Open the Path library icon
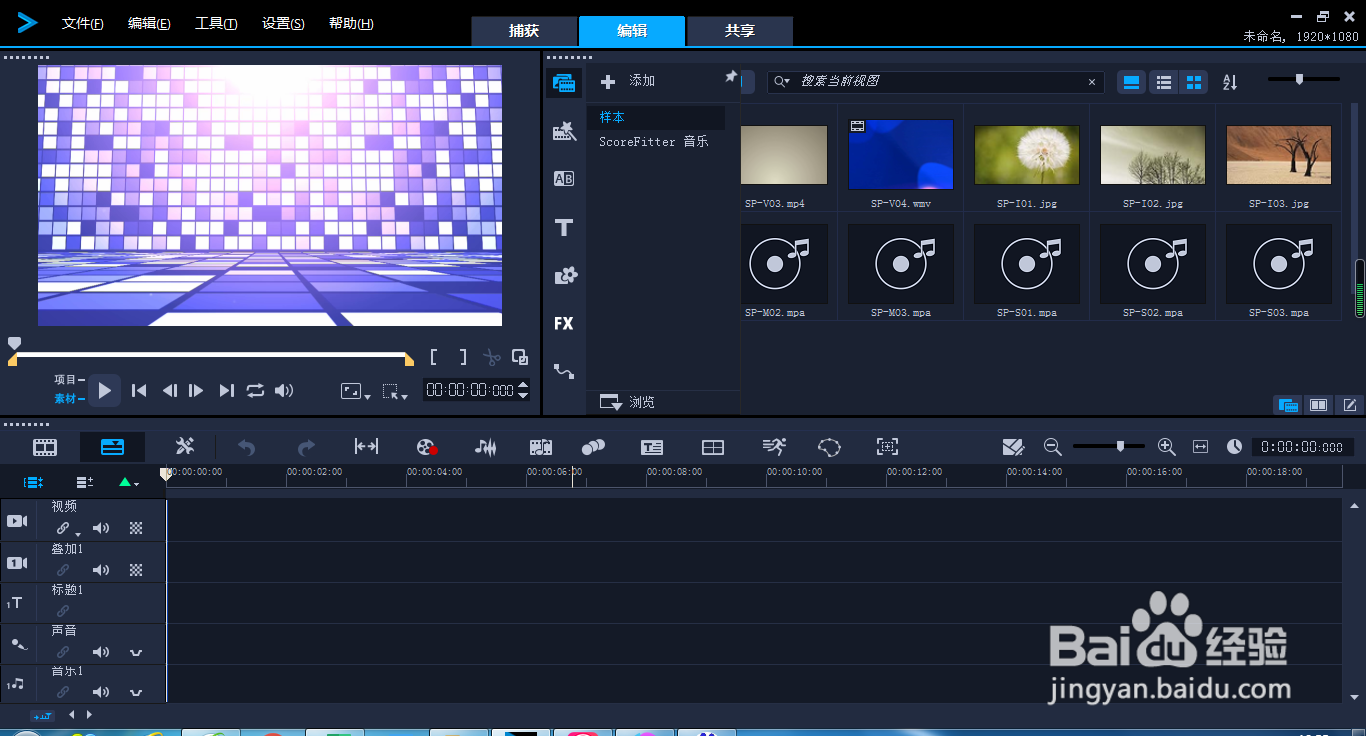This screenshot has width=1366, height=736. click(564, 372)
